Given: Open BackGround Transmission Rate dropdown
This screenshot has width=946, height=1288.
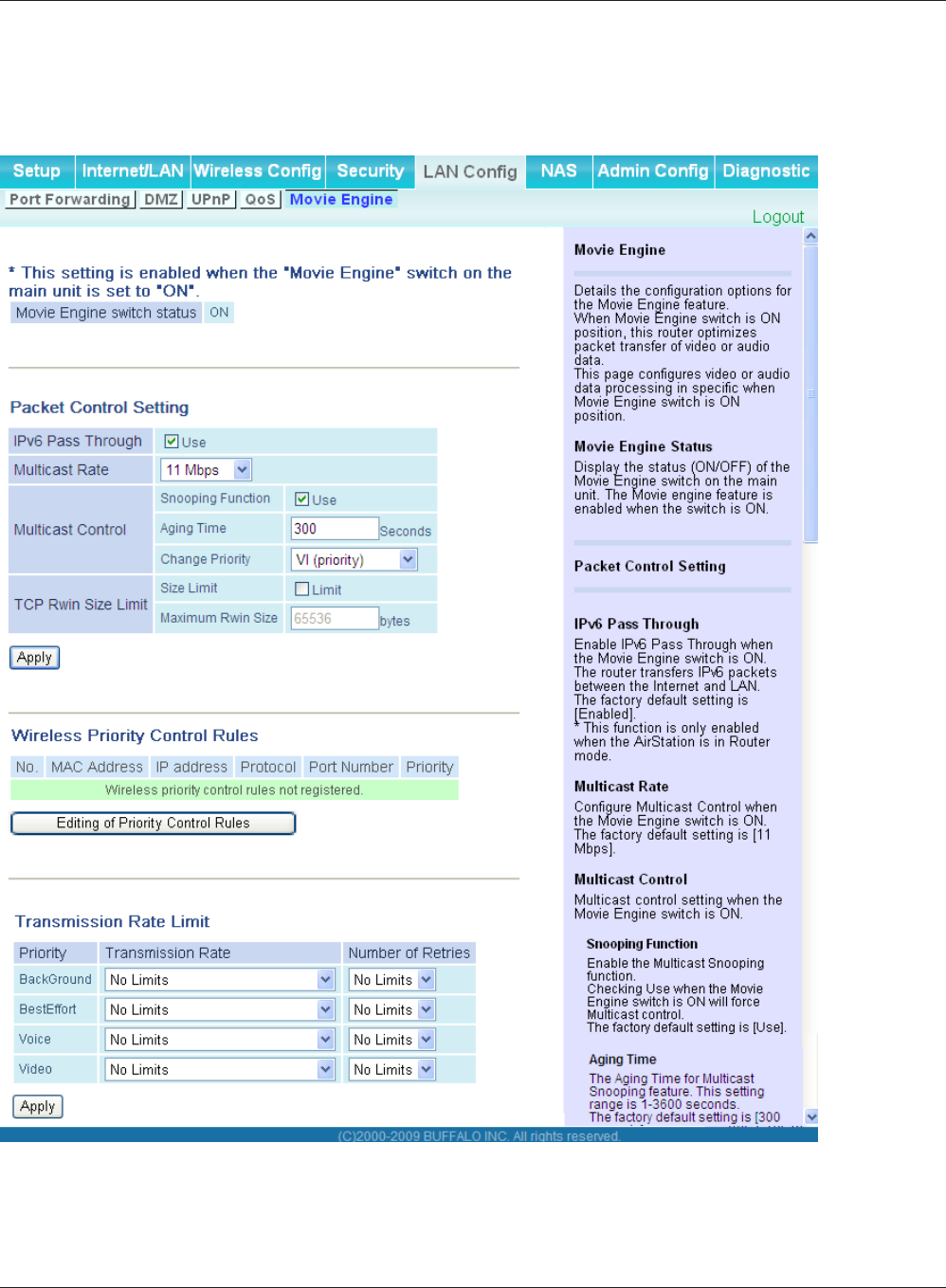Looking at the screenshot, I should pyautogui.click(x=220, y=980).
